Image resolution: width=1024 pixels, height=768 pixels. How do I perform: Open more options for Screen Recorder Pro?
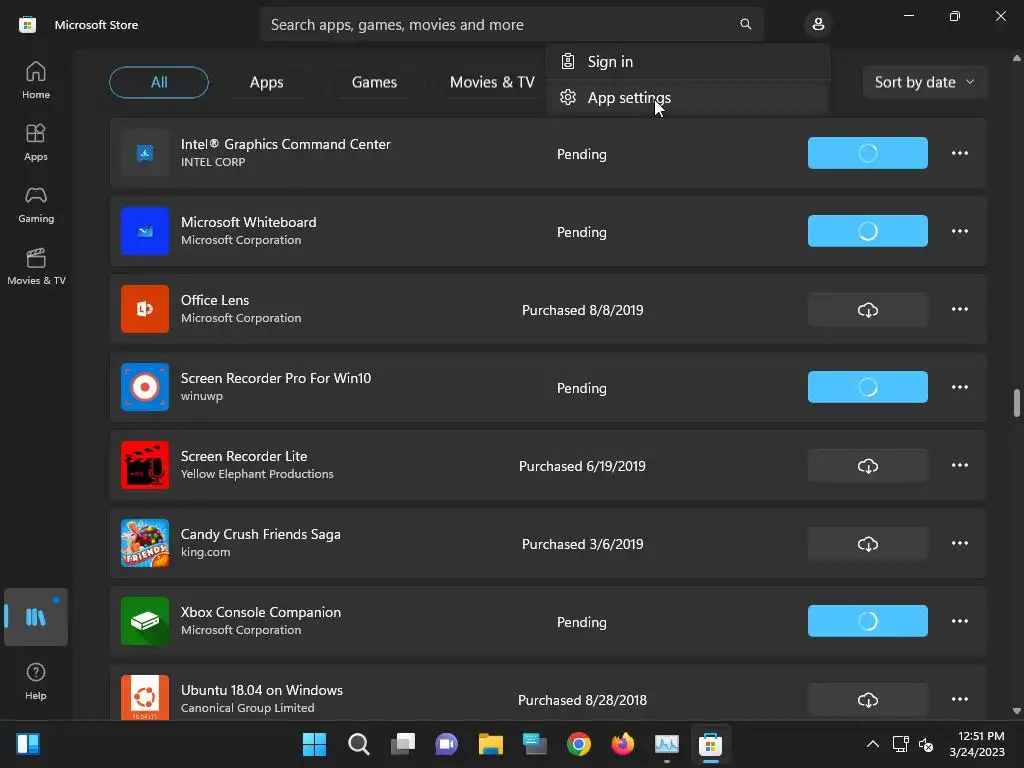959,387
